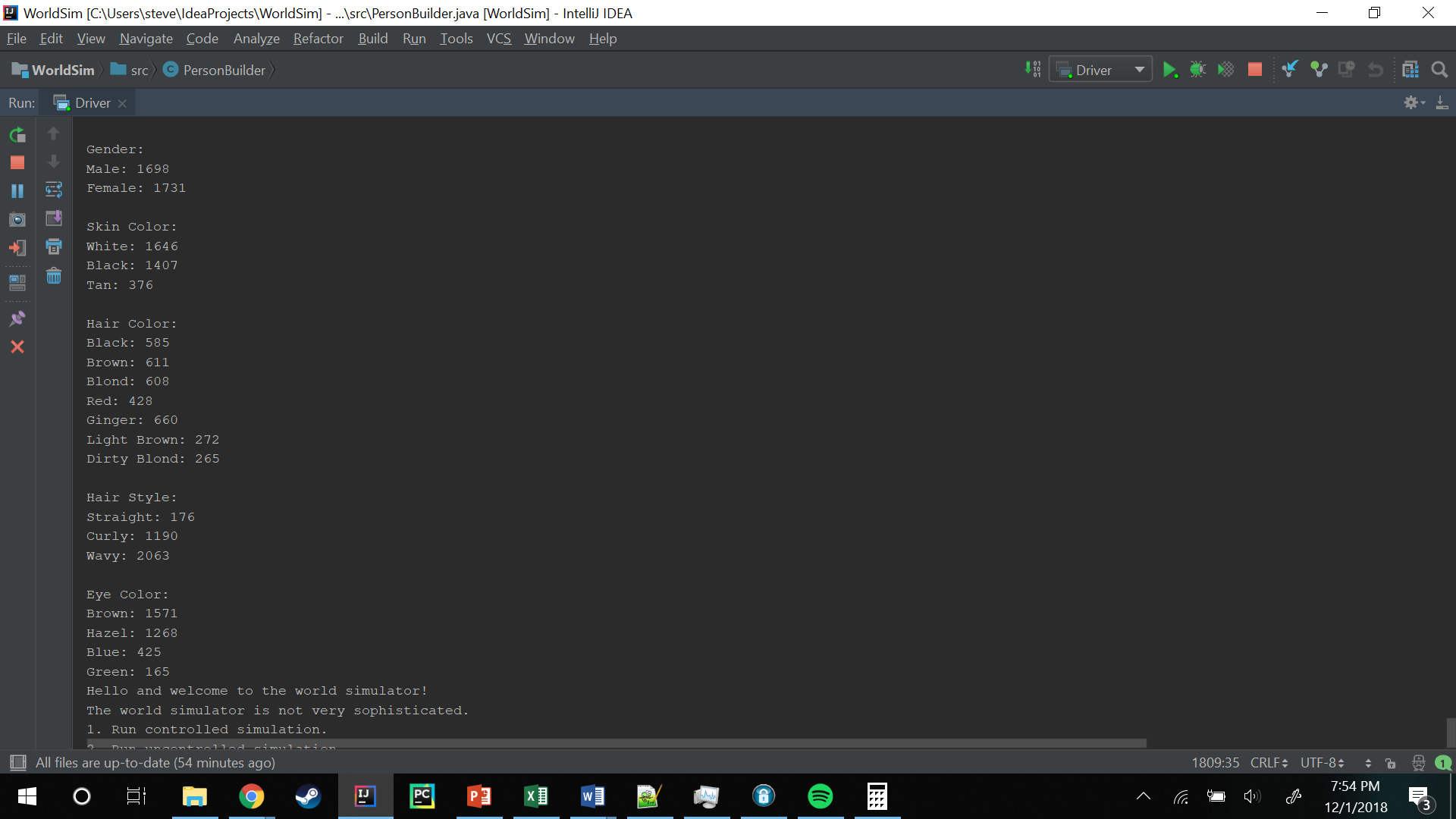Click the camera thread dump icon
This screenshot has height=819, width=1456.
coord(17,220)
